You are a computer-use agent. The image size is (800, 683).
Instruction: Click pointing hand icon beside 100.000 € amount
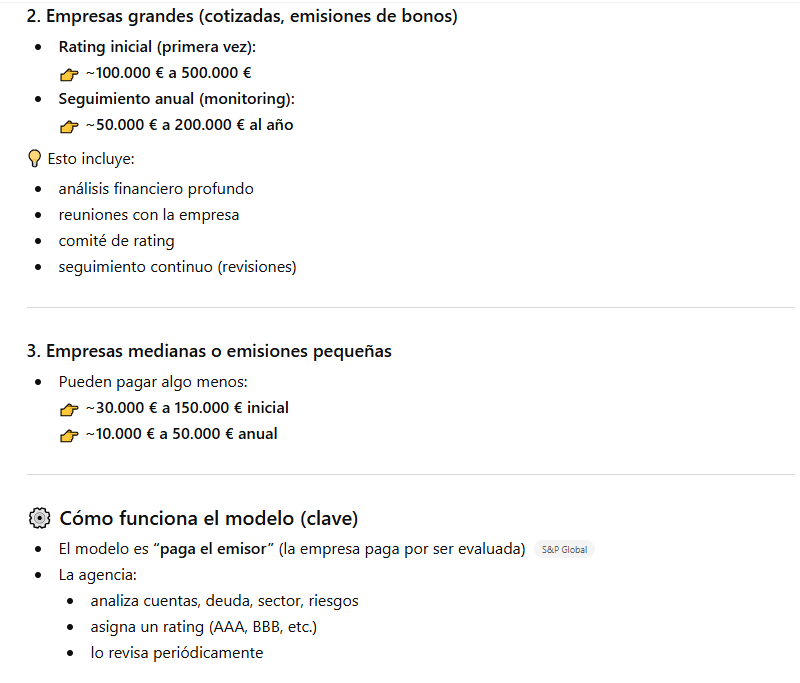click(68, 74)
